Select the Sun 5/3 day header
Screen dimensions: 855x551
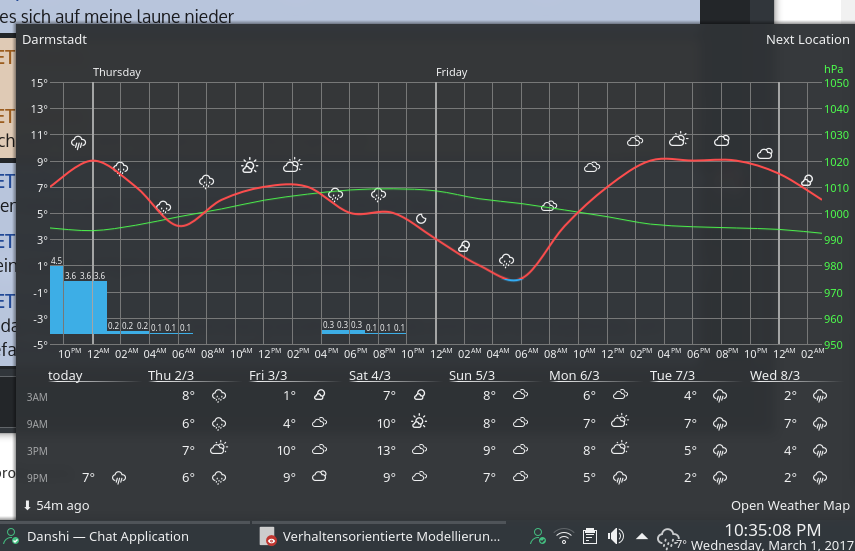pos(472,375)
